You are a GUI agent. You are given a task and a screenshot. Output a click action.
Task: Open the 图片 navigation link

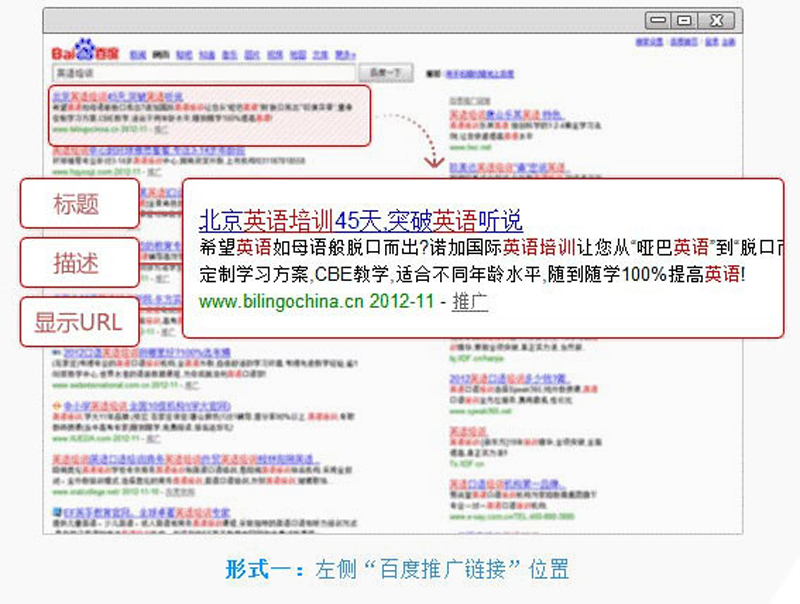(x=252, y=55)
